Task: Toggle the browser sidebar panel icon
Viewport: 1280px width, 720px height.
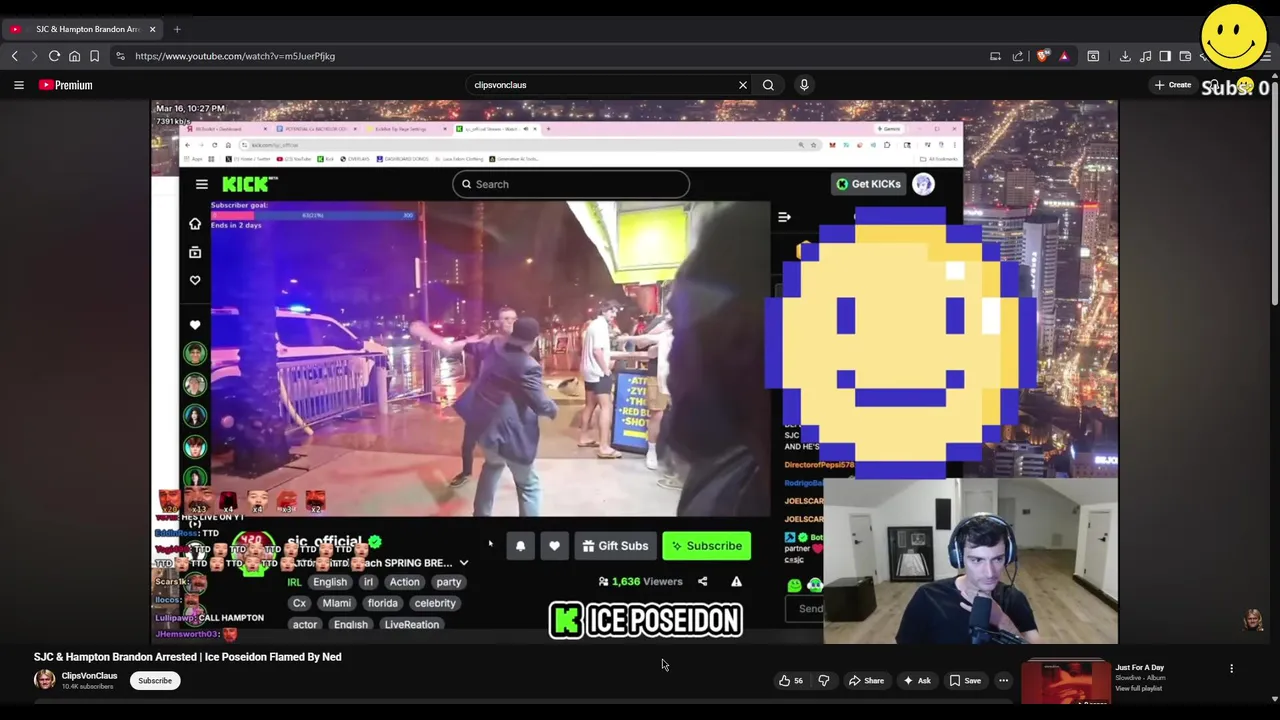Action: coord(1165,56)
